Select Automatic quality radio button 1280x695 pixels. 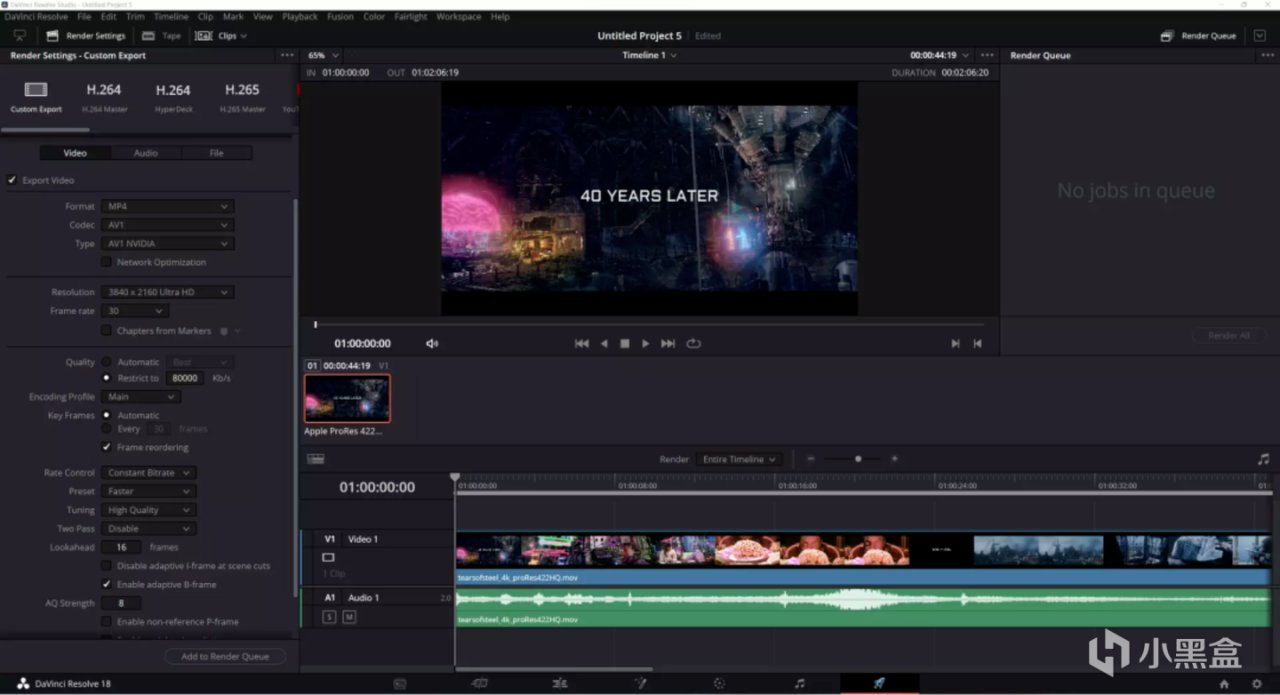107,362
